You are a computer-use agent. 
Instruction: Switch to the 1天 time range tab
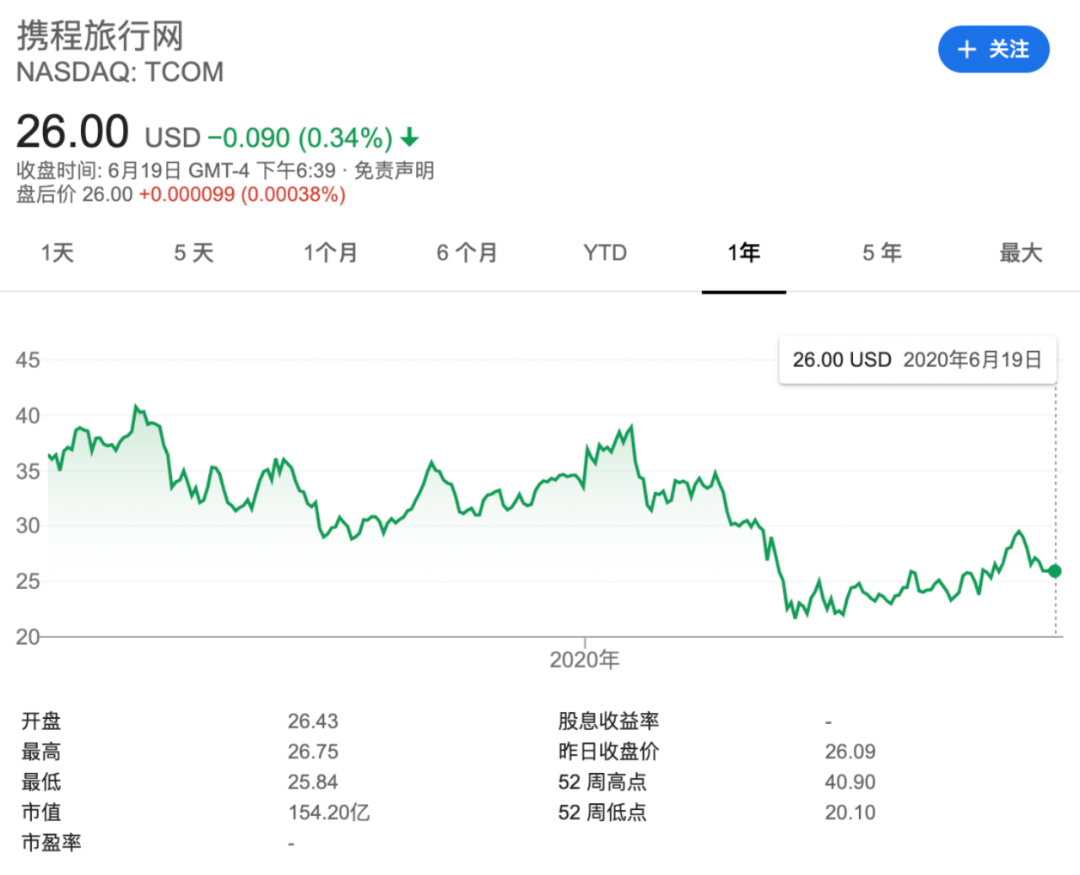[57, 253]
